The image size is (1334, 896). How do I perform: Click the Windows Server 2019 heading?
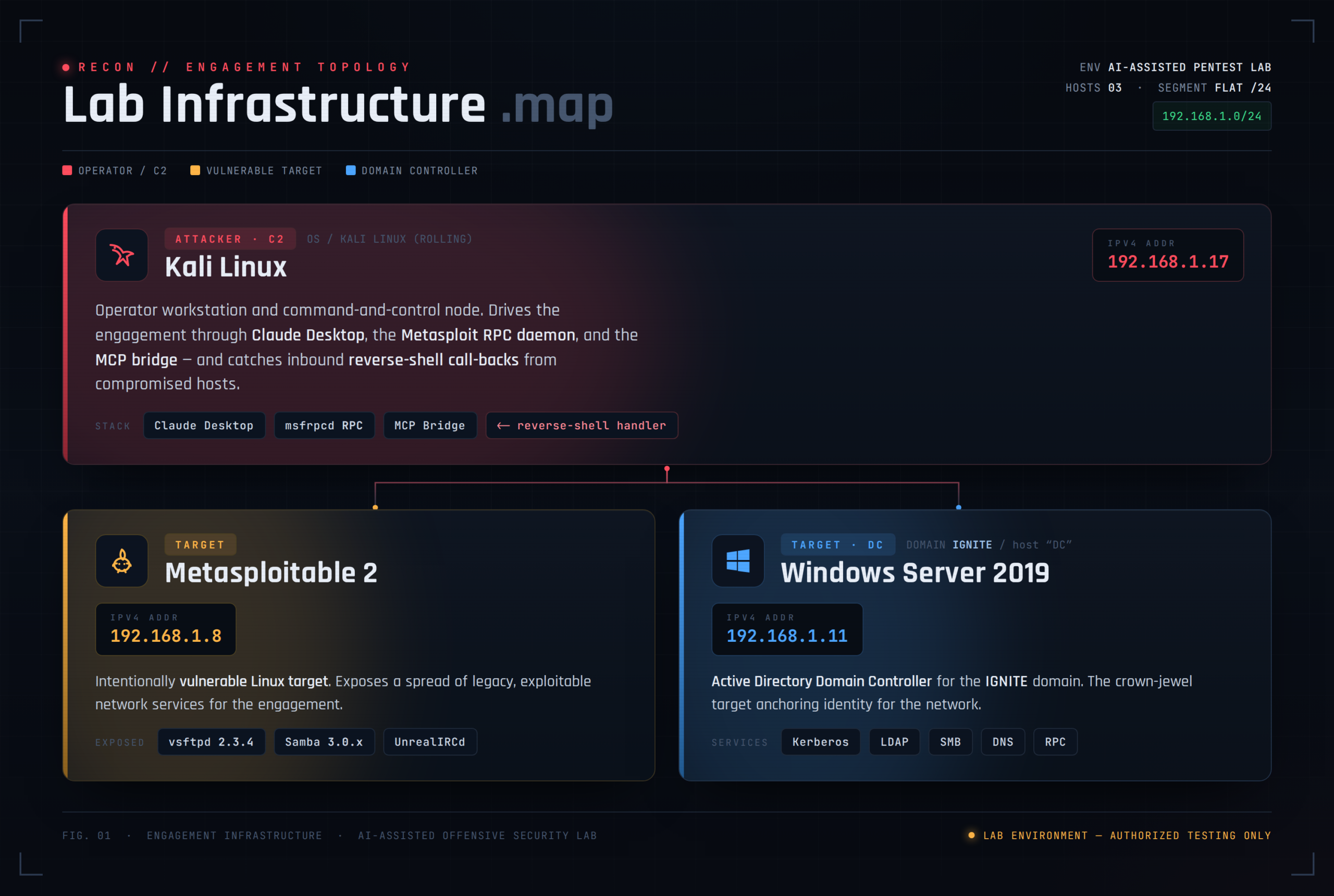pos(915,573)
